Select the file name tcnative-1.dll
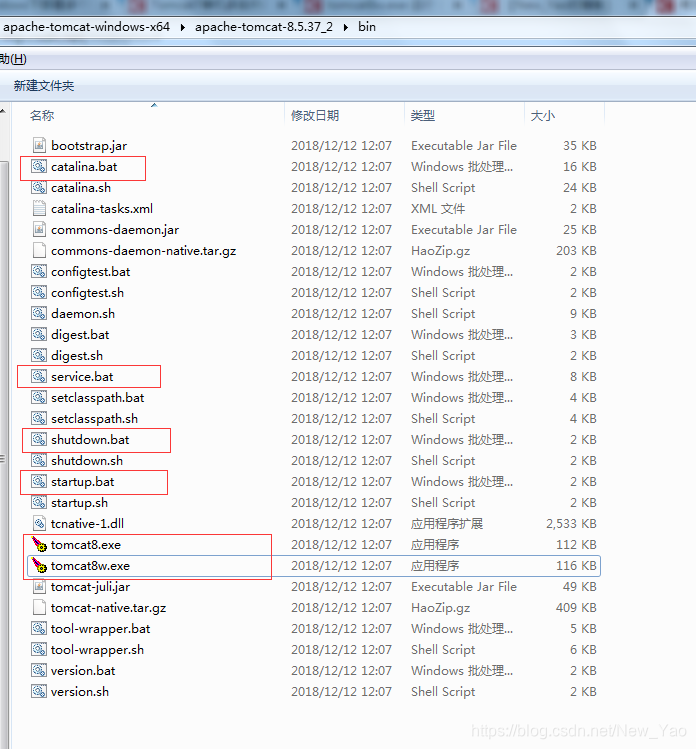 click(x=87, y=524)
